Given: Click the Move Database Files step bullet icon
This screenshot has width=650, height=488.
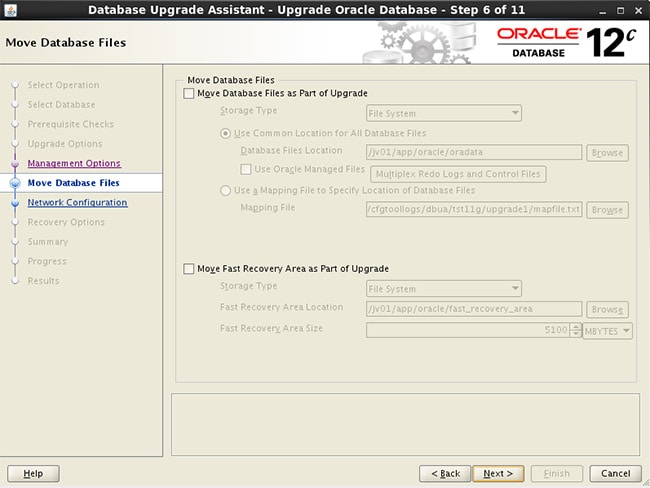Looking at the screenshot, I should (15, 183).
